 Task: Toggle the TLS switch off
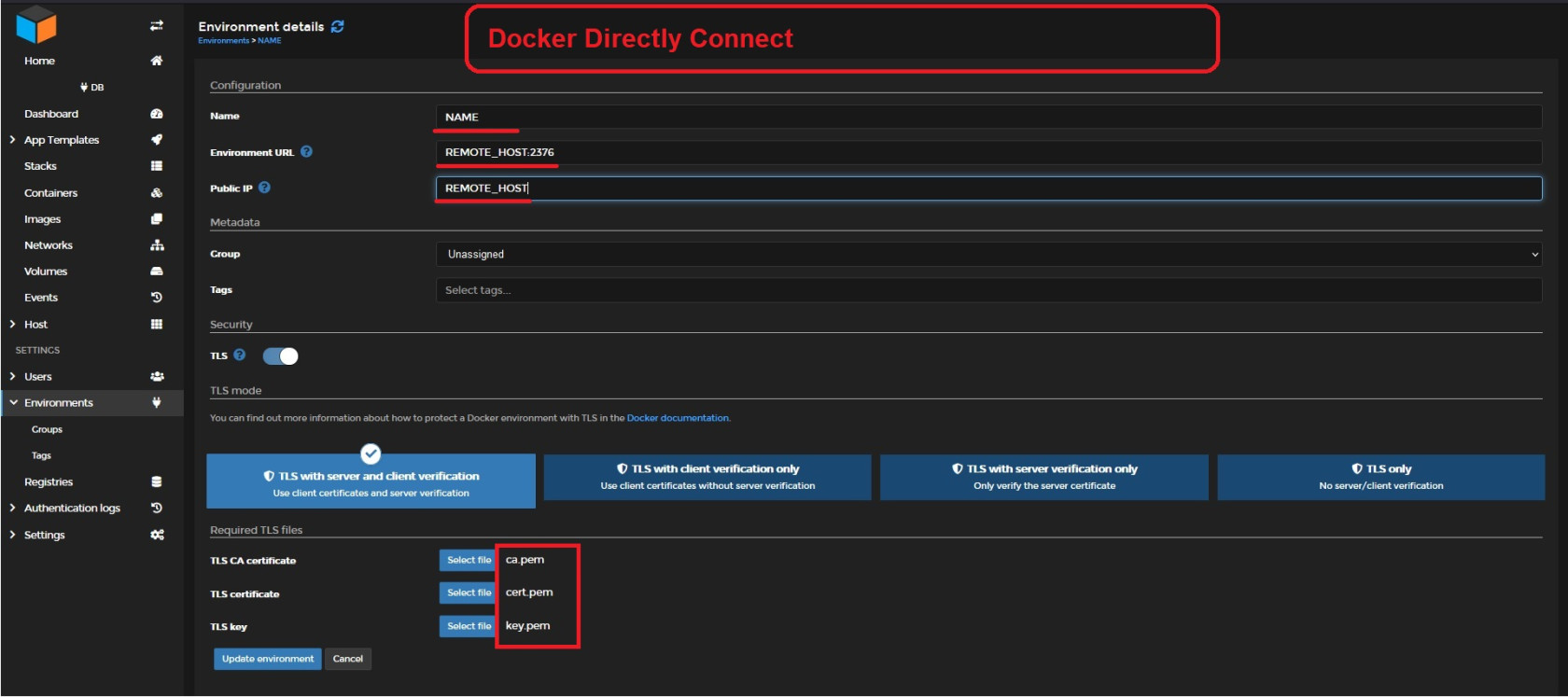point(280,355)
